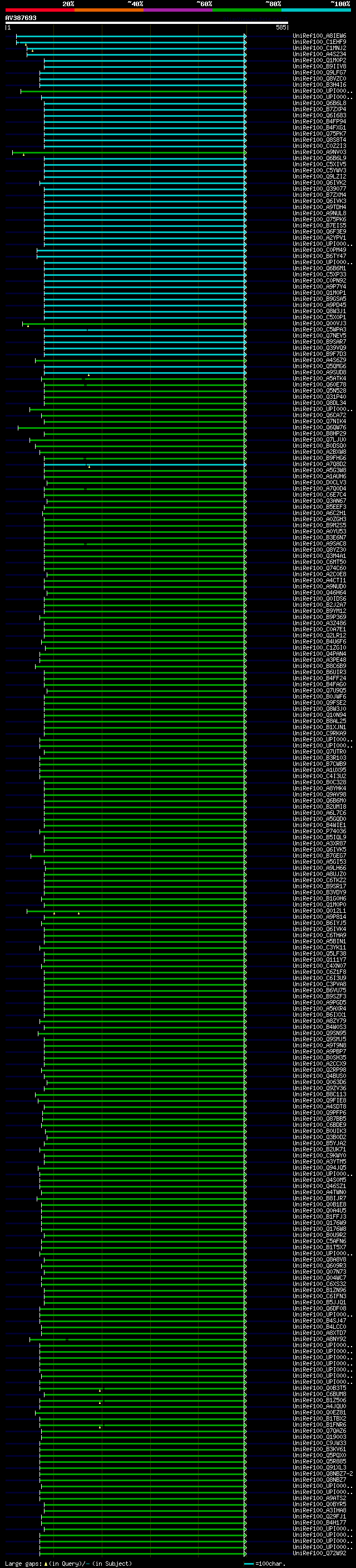Click the orange ~40% identity legend bar
The image size is (356, 1568).
tap(109, 10)
